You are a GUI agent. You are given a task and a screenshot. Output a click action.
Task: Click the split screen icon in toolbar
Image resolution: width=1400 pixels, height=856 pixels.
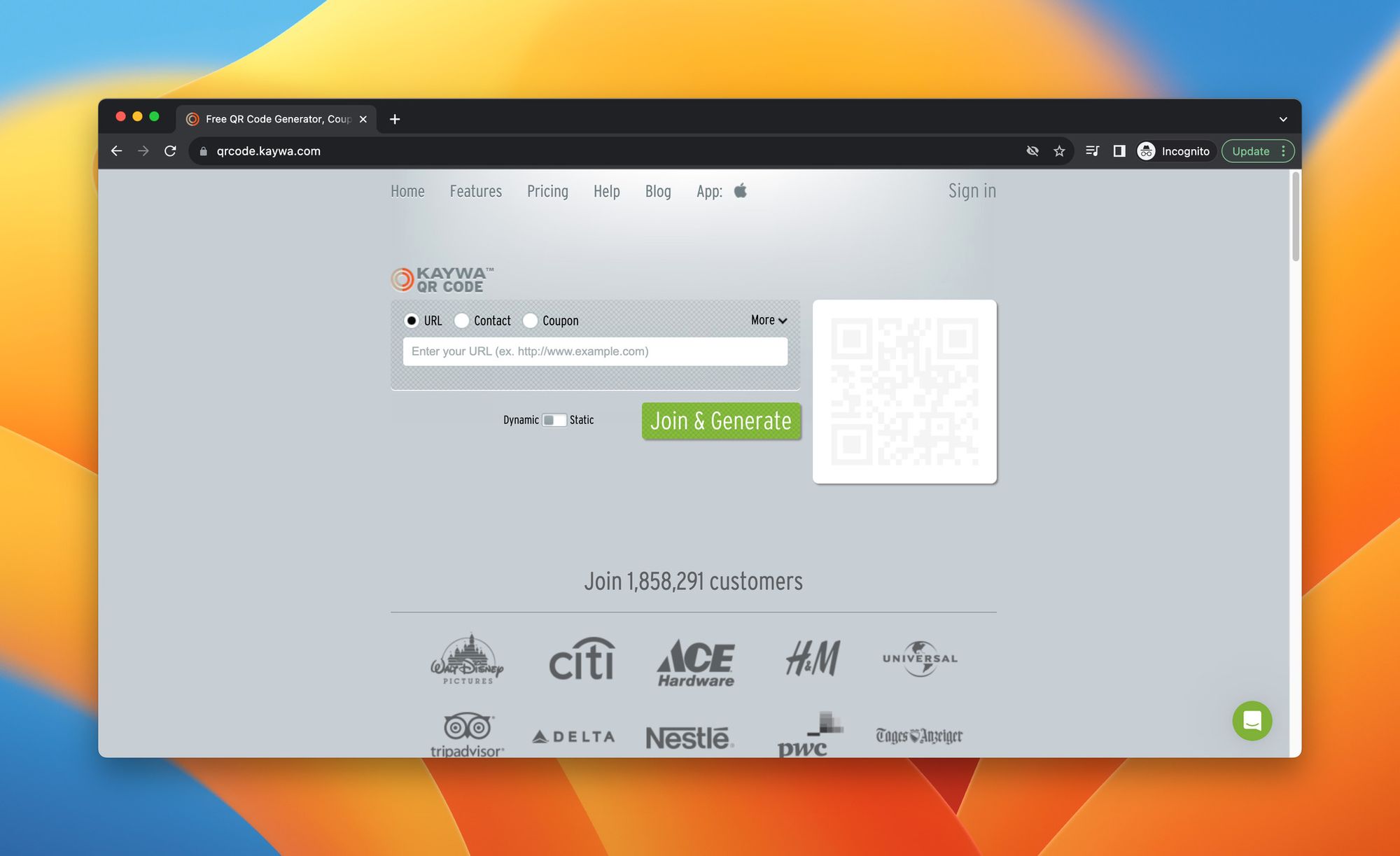[x=1119, y=151]
